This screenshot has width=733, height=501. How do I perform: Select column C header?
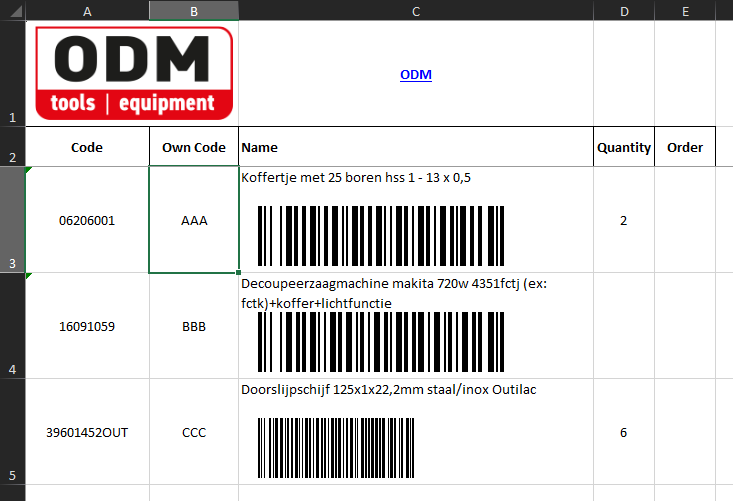(416, 11)
